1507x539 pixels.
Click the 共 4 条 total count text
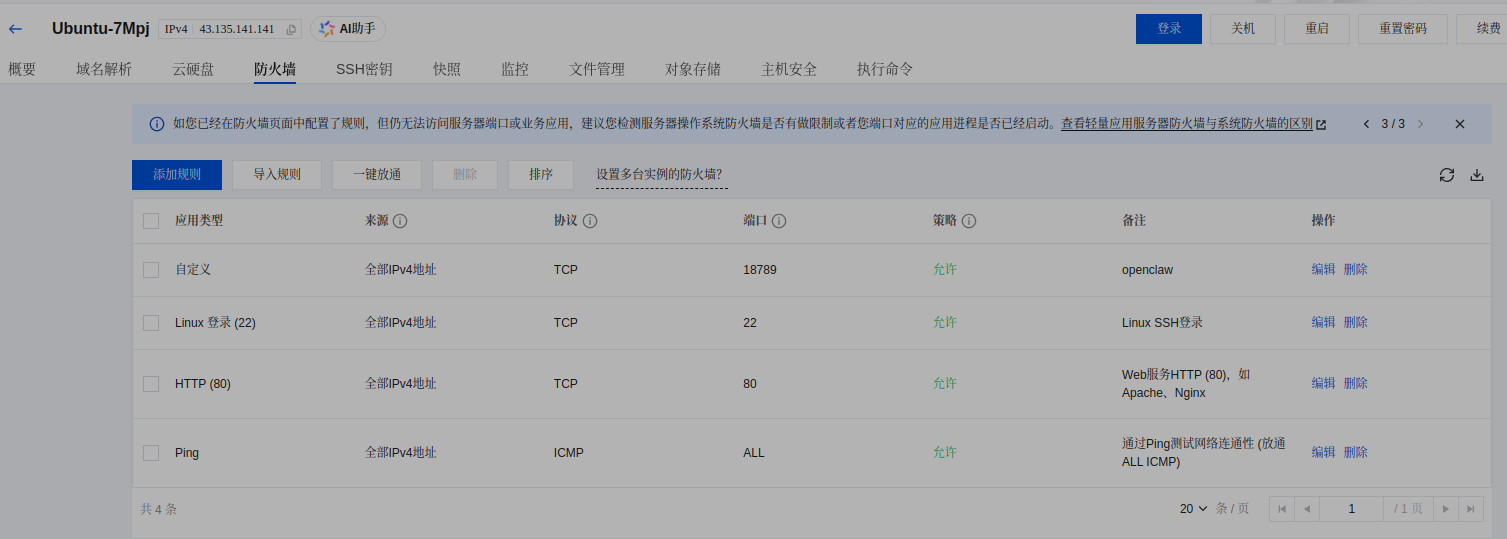[159, 509]
